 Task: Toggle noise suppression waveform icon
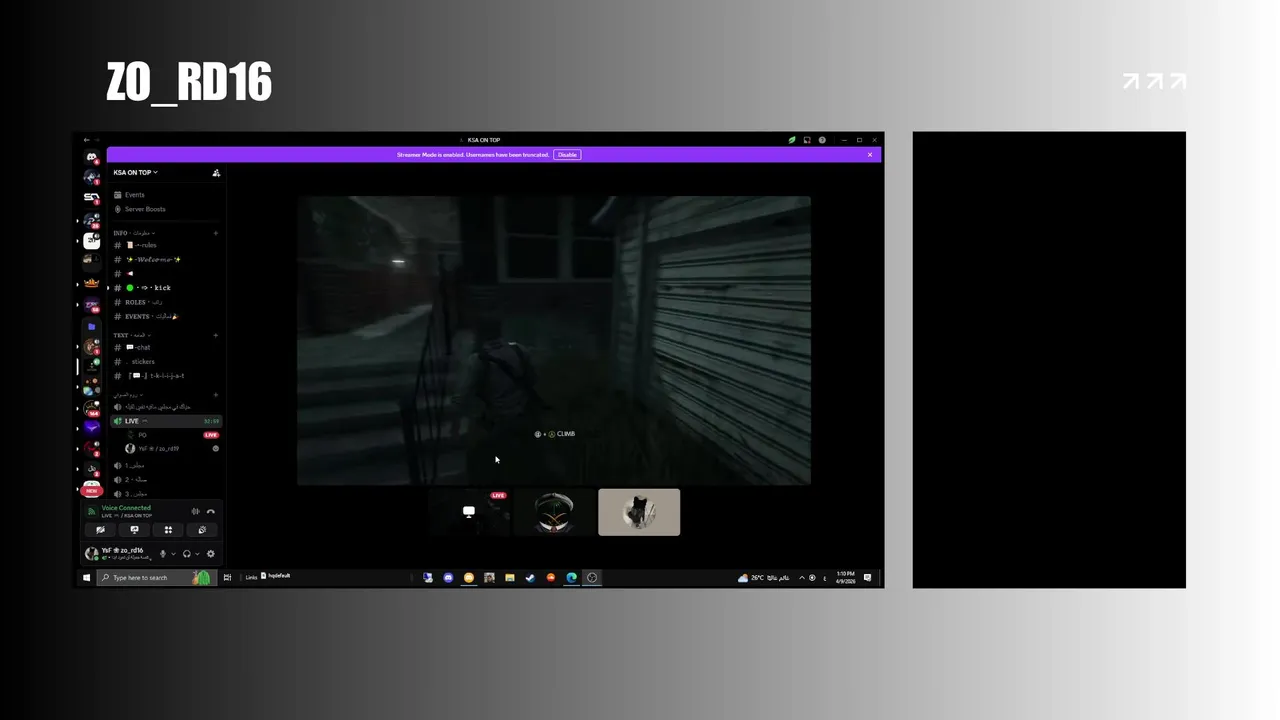pyautogui.click(x=195, y=511)
